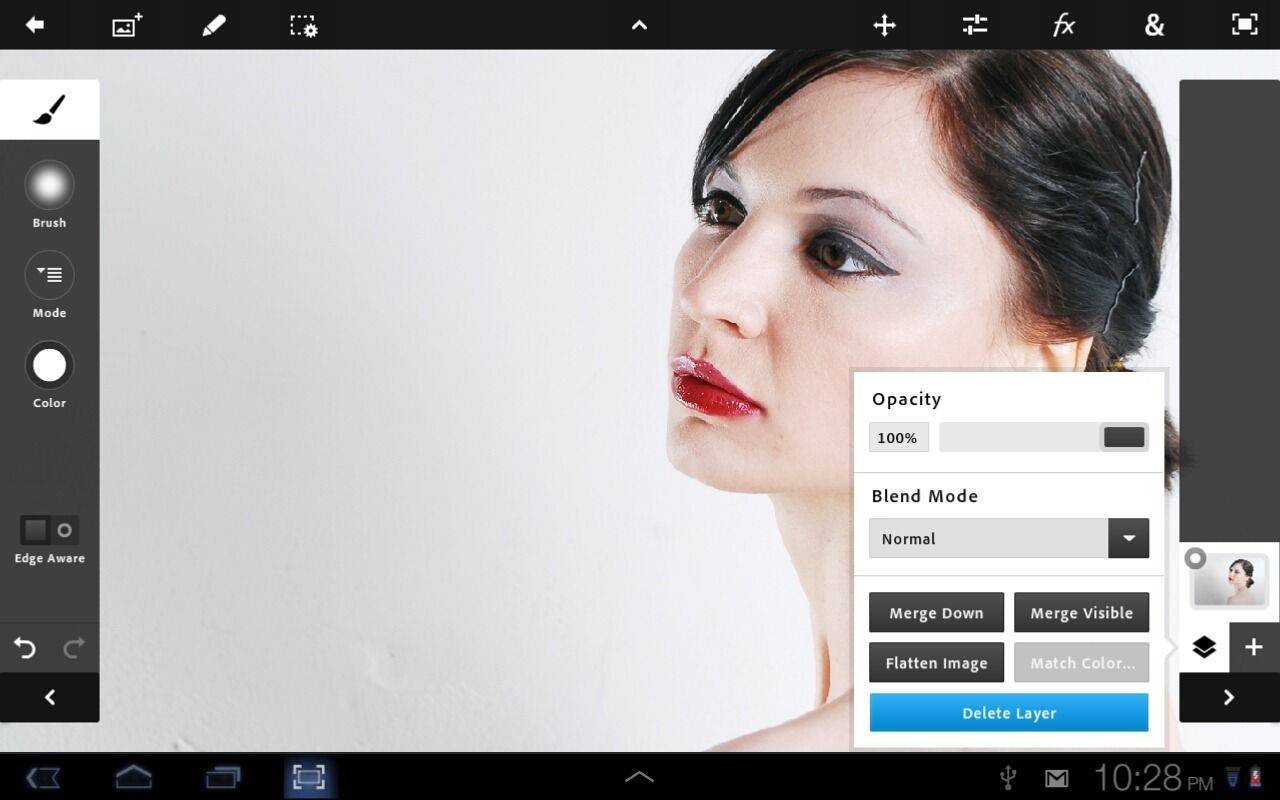1280x800 pixels.
Task: Tap the transform tool icon
Action: 884,25
